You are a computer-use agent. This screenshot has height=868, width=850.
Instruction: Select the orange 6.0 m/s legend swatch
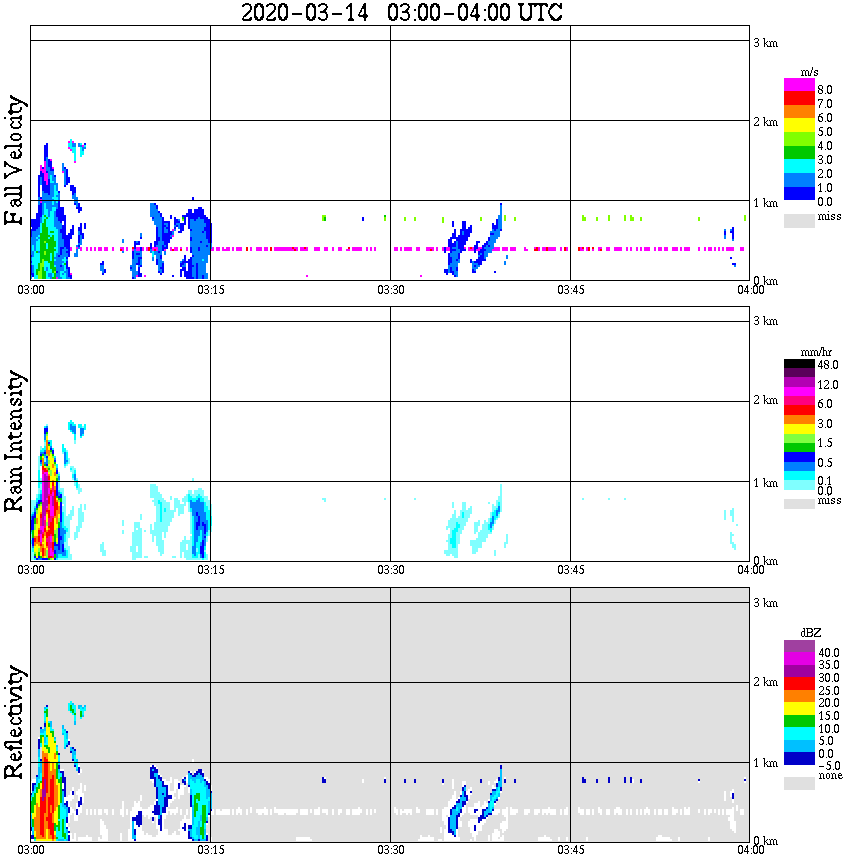pyautogui.click(x=799, y=112)
